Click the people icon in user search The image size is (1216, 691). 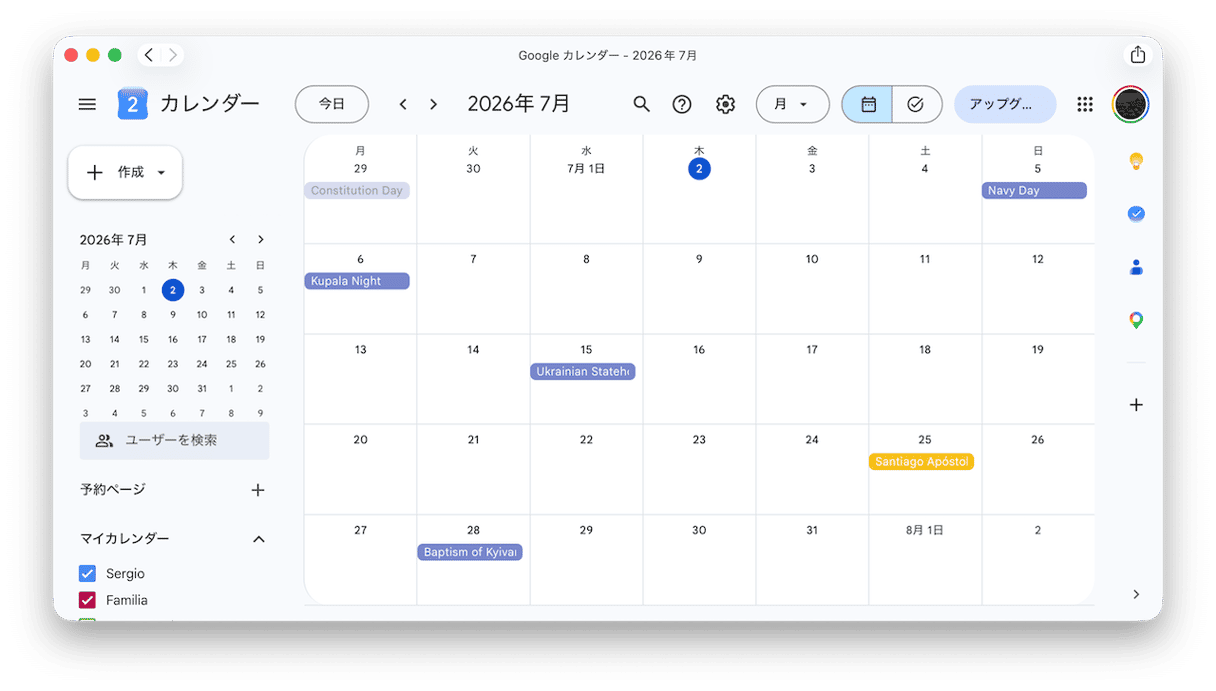click(x=104, y=440)
